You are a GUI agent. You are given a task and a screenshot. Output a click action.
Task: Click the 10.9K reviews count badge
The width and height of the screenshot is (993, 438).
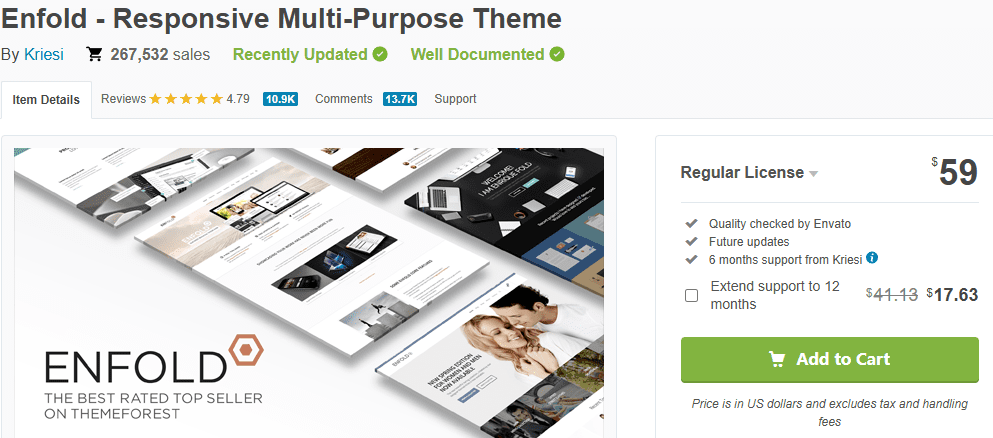(x=281, y=99)
